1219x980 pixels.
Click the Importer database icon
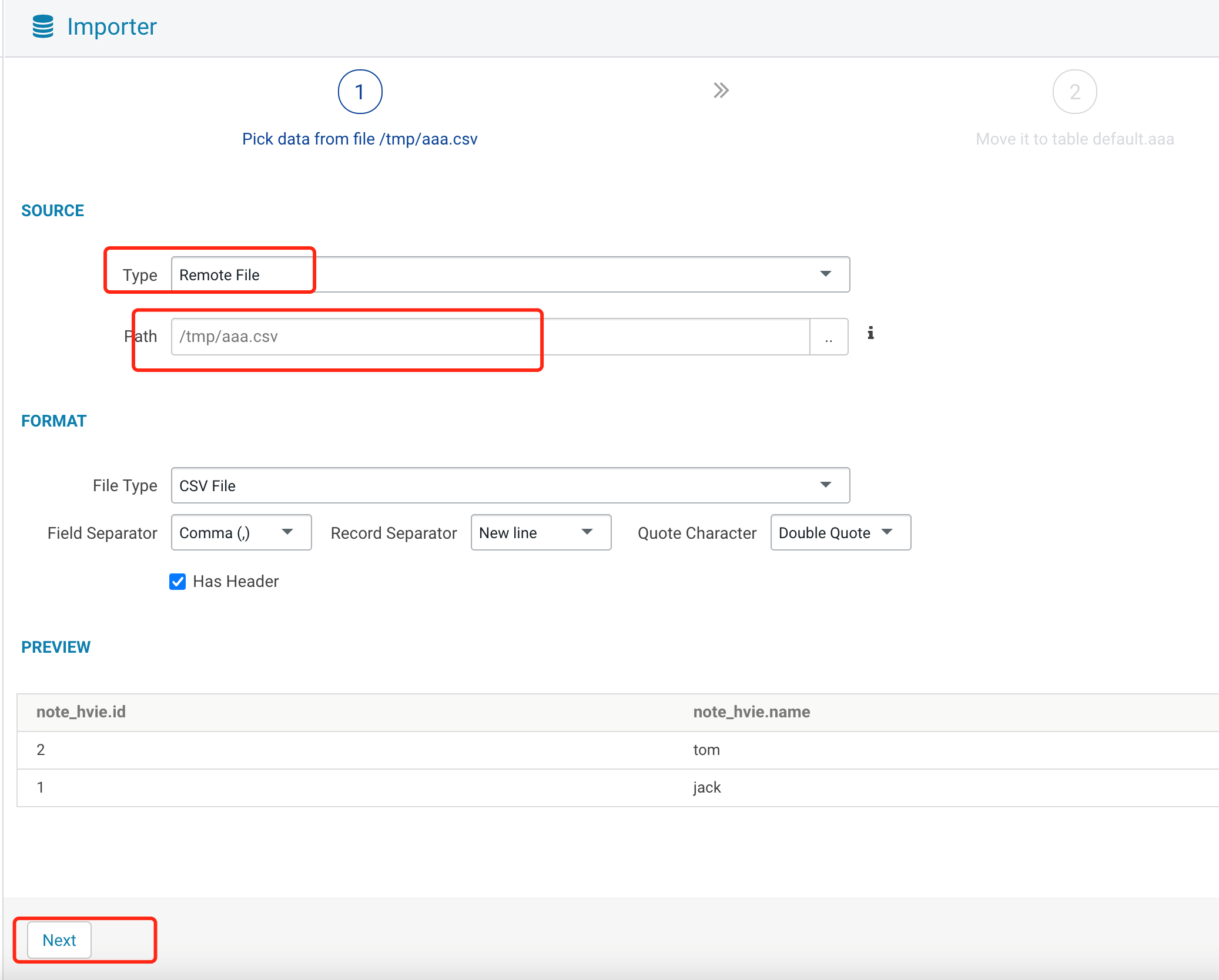tap(43, 27)
